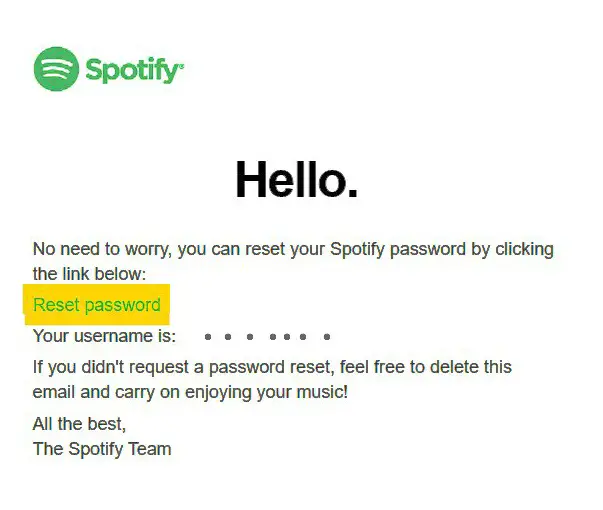Click 'delete this' in the message body
This screenshot has height=510, width=603.
pos(471,367)
